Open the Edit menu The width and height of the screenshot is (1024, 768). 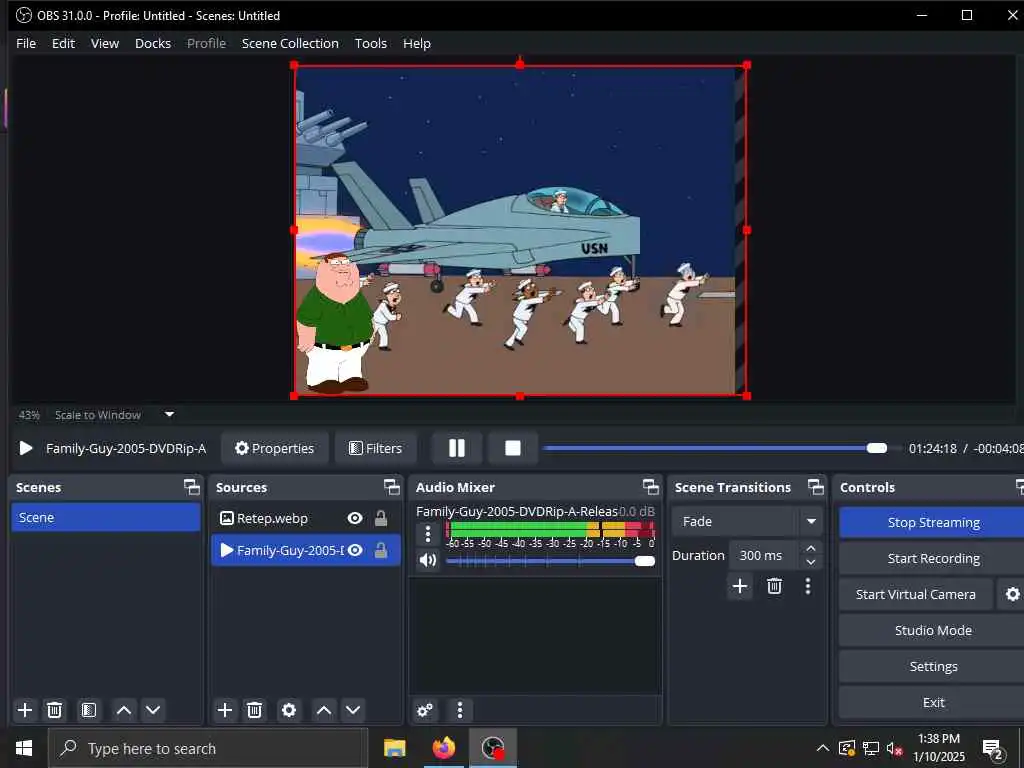click(x=63, y=43)
